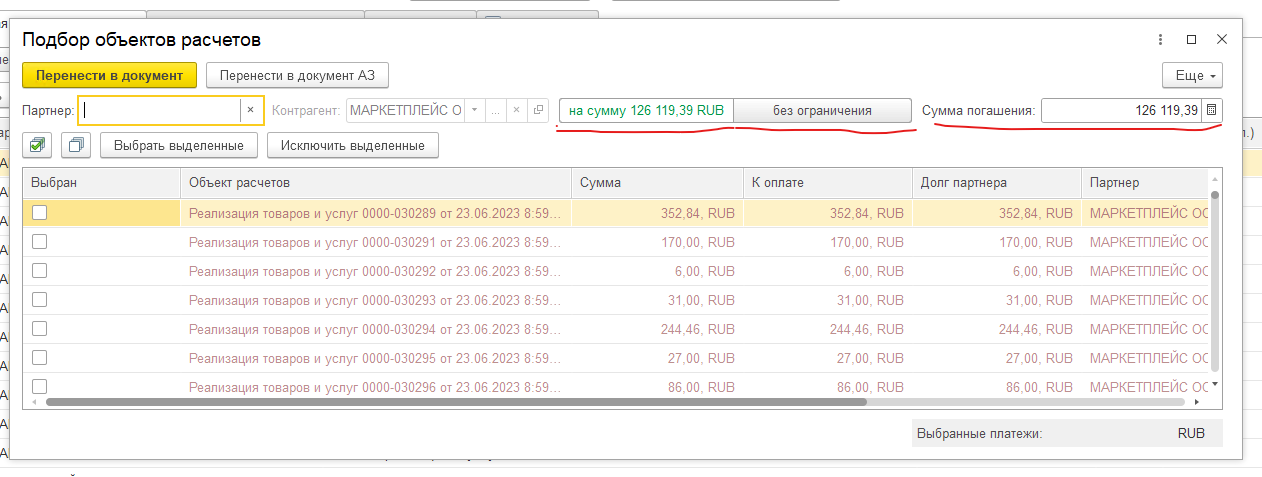Viewport: 1262px width, 477px height.
Task: Expand the Еще dropdown menu
Action: [1192, 75]
